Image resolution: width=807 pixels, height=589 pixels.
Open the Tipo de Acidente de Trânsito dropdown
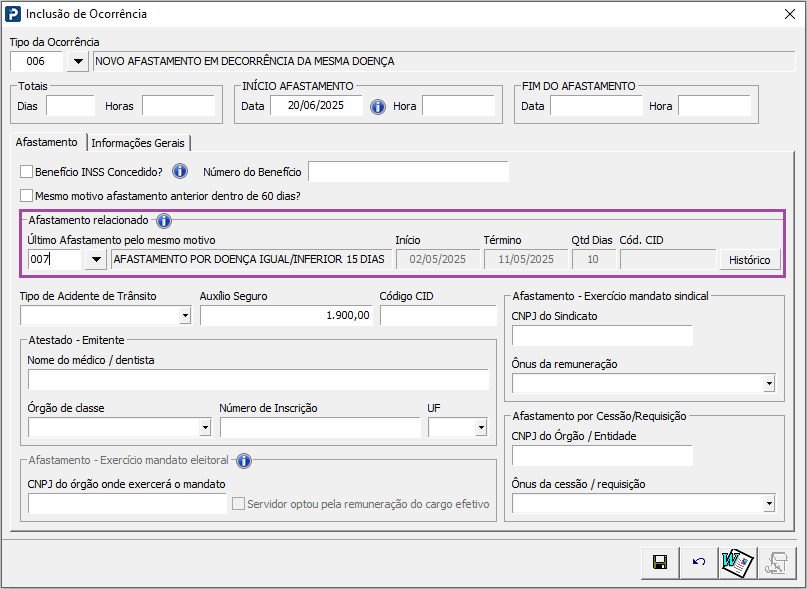(x=185, y=316)
